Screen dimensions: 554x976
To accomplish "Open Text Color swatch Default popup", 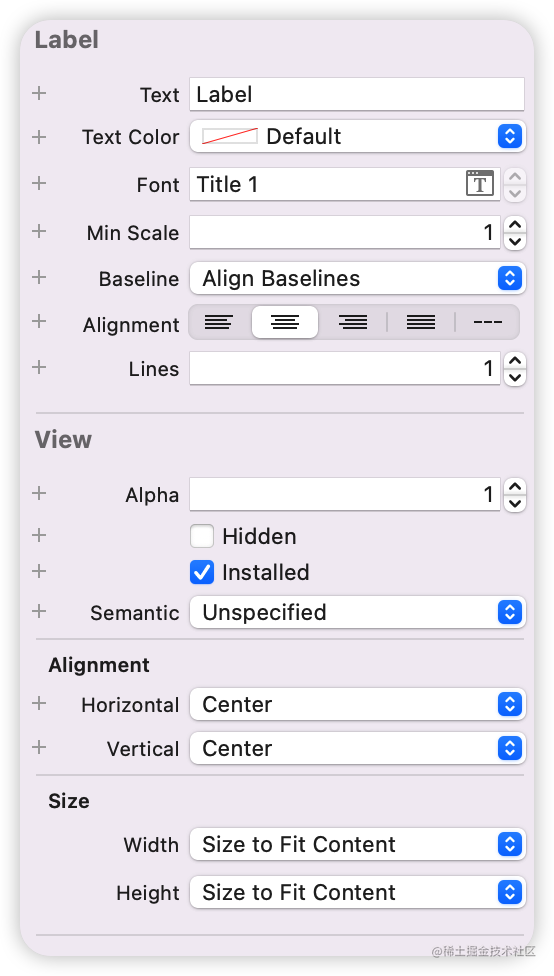I will [357, 136].
